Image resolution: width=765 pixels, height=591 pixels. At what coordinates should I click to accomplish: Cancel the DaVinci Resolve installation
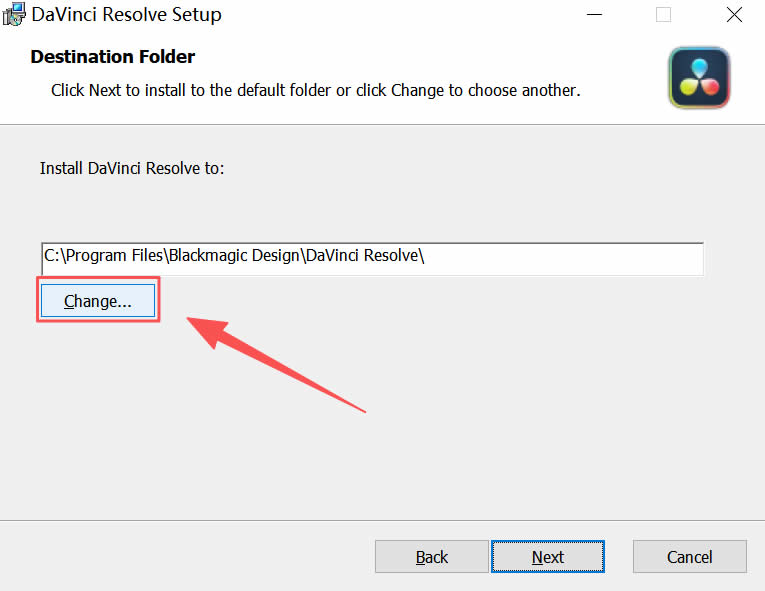point(689,556)
